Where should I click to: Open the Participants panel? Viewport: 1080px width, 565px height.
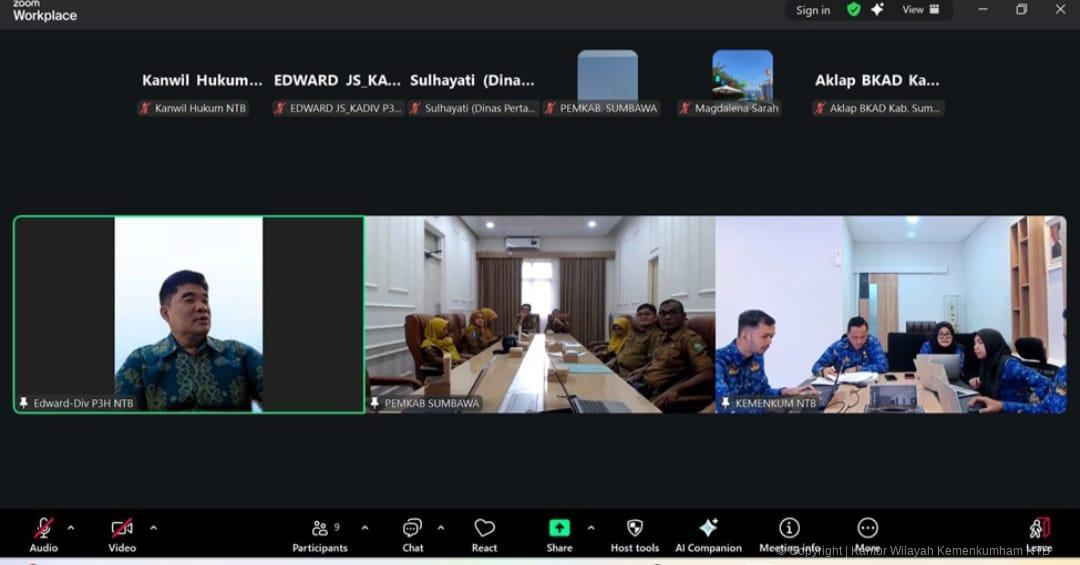(x=320, y=534)
